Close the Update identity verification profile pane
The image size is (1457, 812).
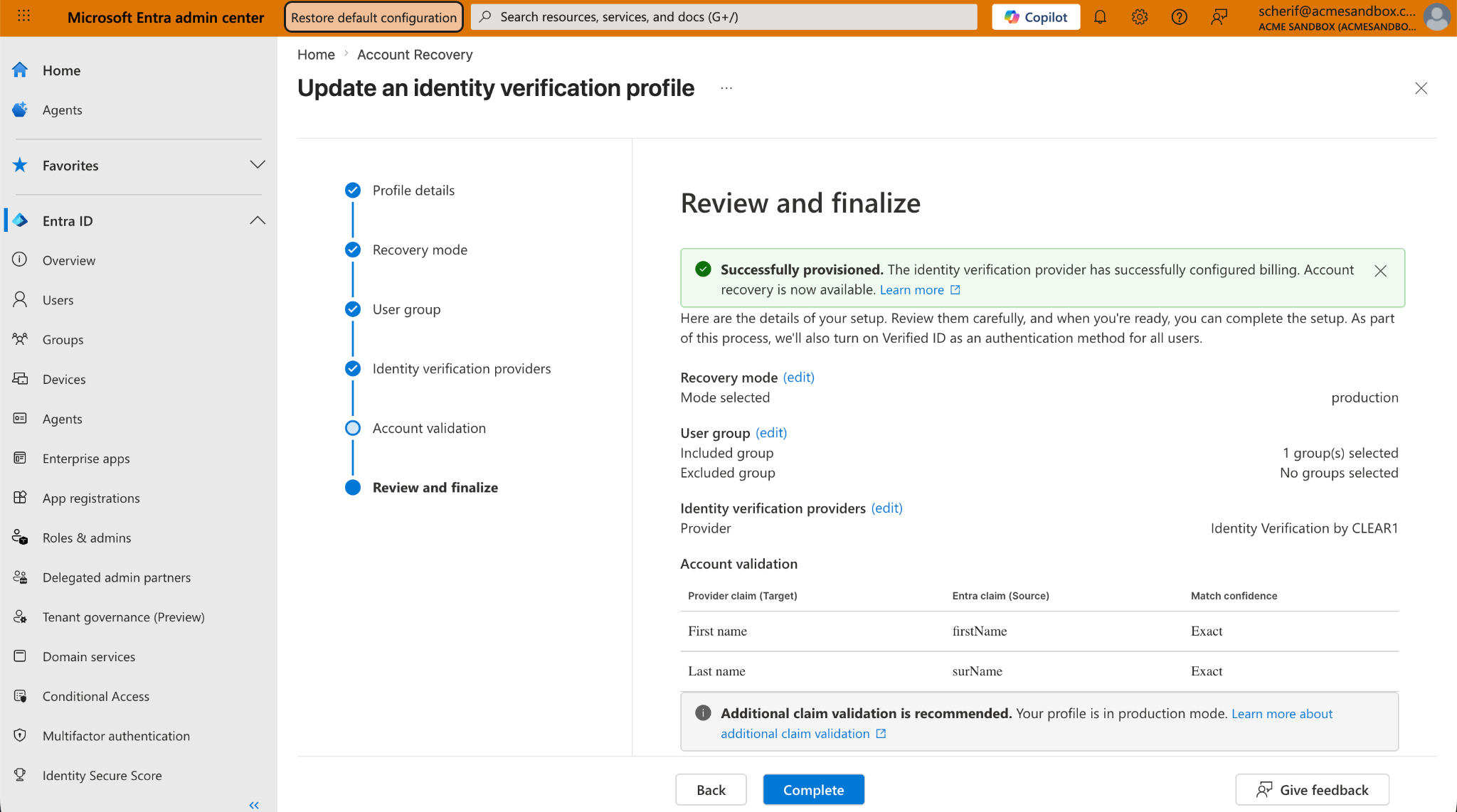click(x=1421, y=88)
